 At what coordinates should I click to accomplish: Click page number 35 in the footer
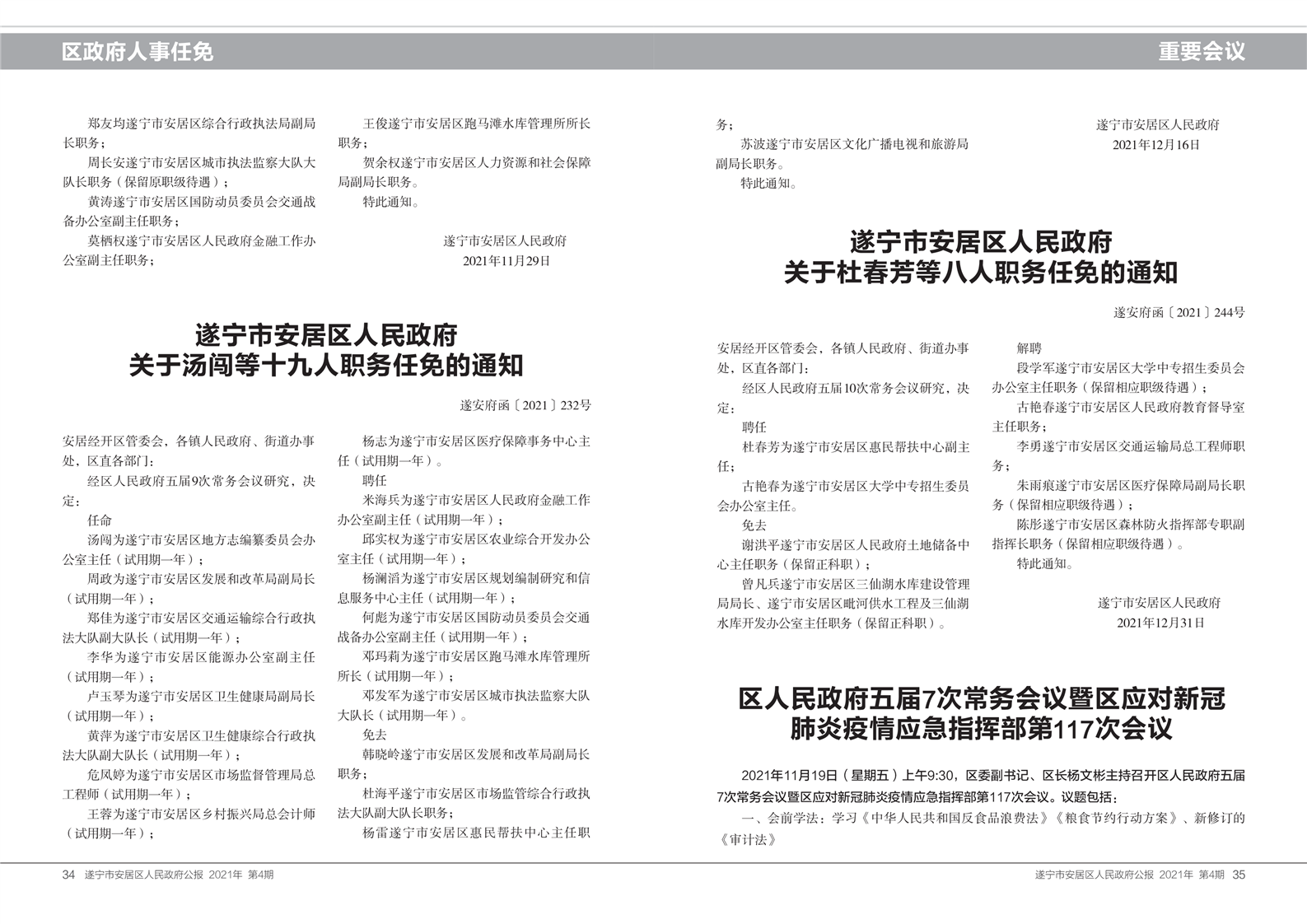[1239, 875]
